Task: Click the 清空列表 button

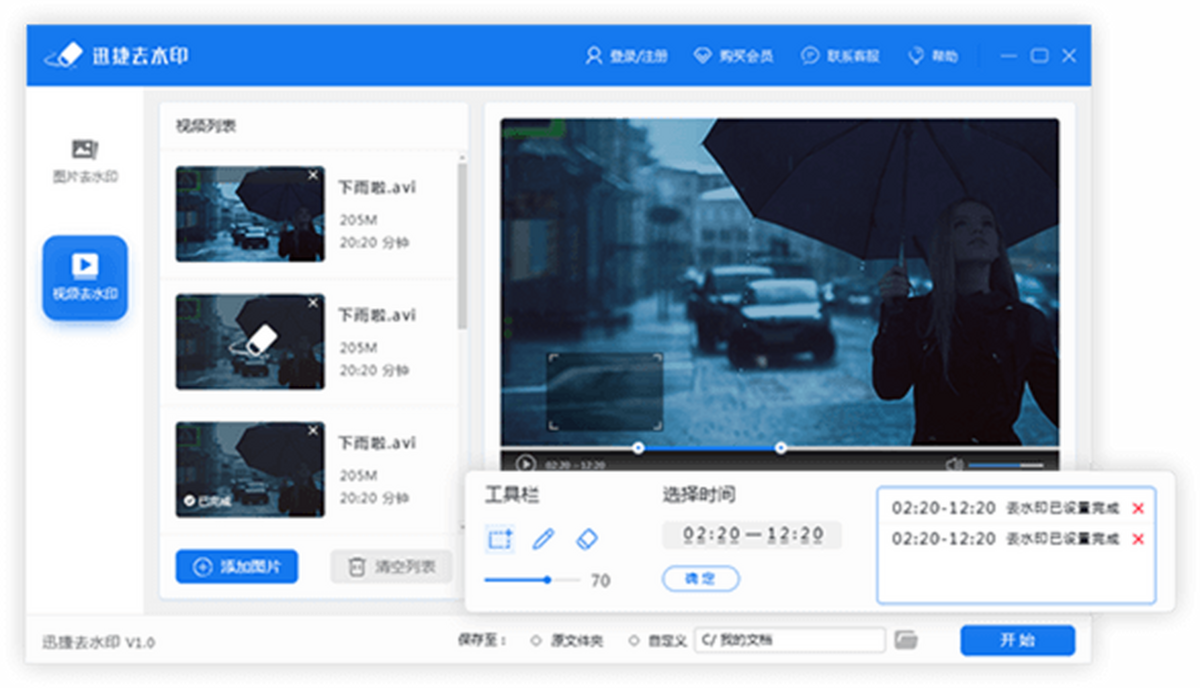Action: pyautogui.click(x=391, y=567)
